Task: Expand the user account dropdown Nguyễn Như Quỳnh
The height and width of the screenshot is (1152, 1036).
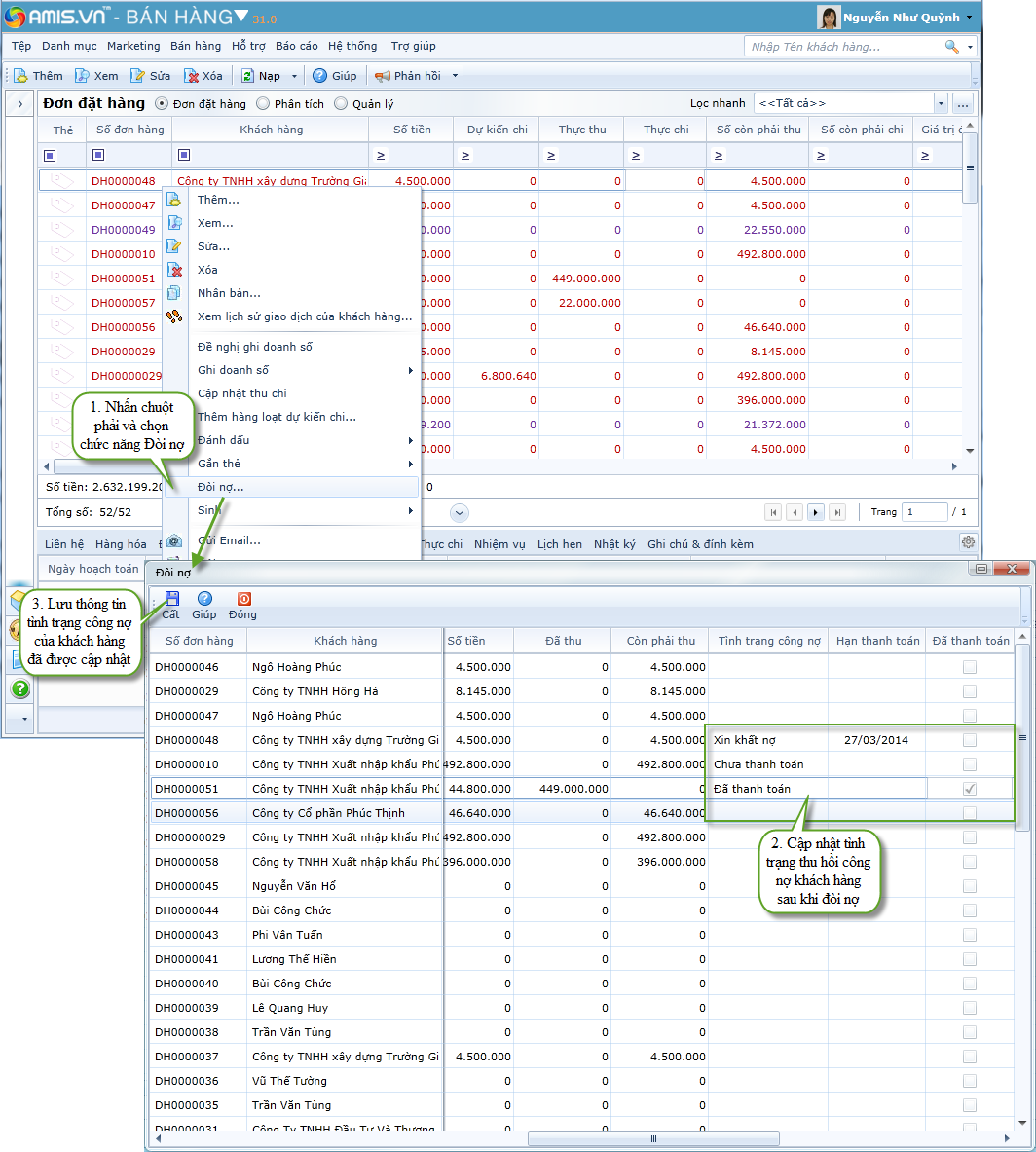Action: click(969, 18)
